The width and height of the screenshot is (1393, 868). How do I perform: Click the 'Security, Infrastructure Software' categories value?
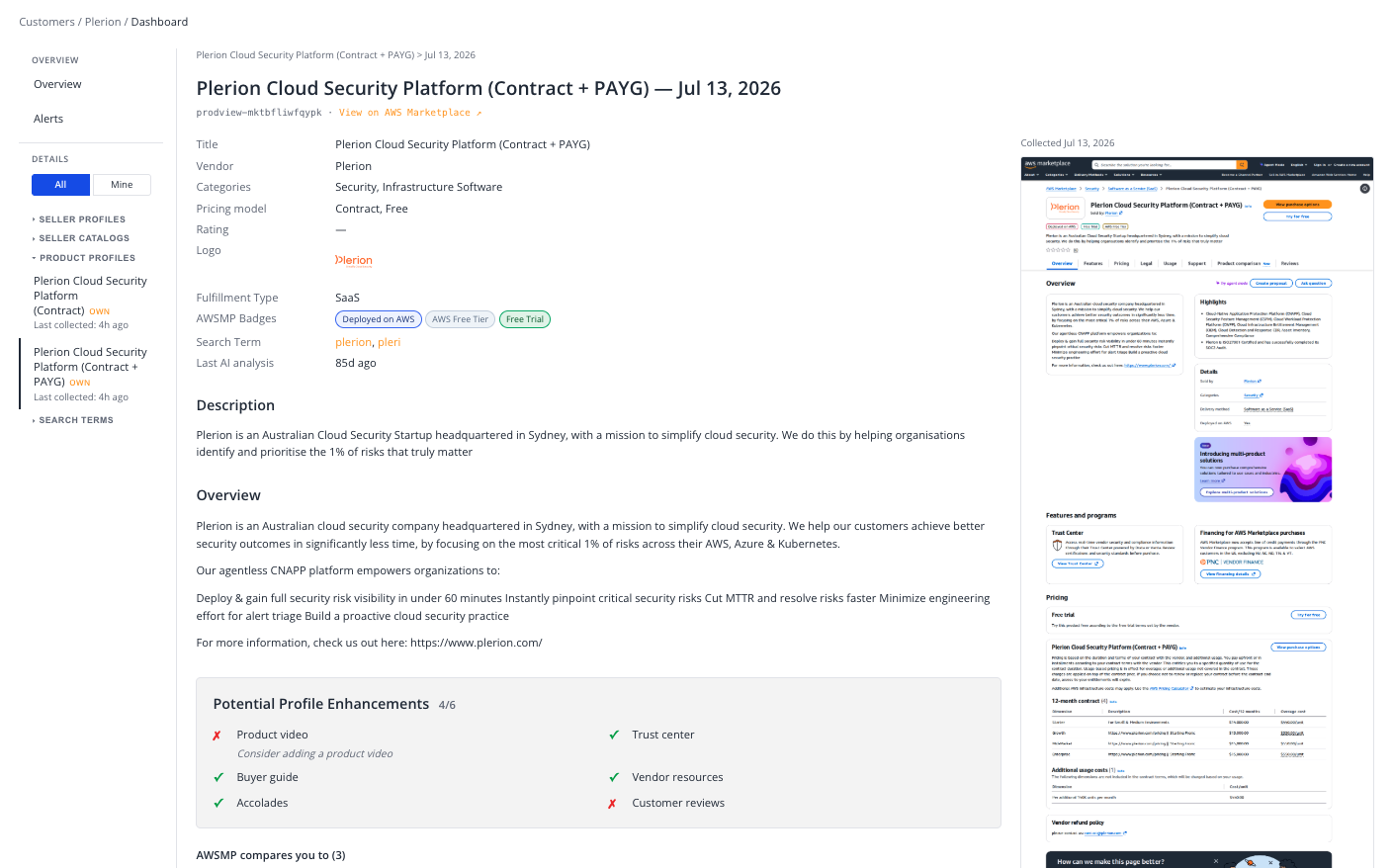tap(418, 187)
